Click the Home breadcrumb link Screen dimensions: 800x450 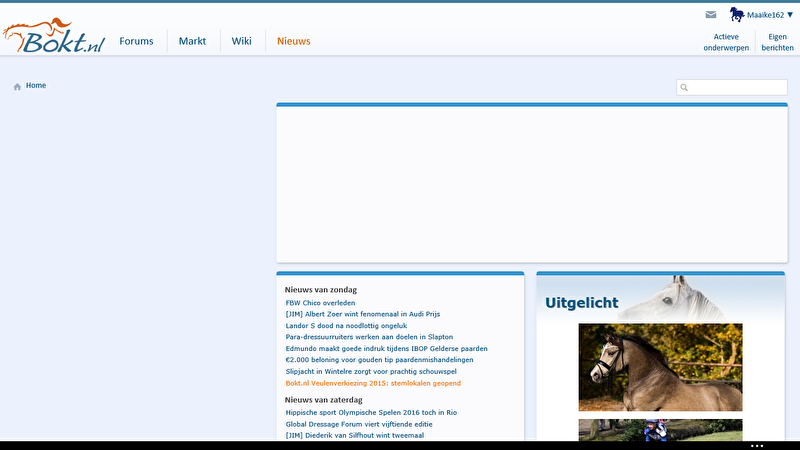(36, 85)
